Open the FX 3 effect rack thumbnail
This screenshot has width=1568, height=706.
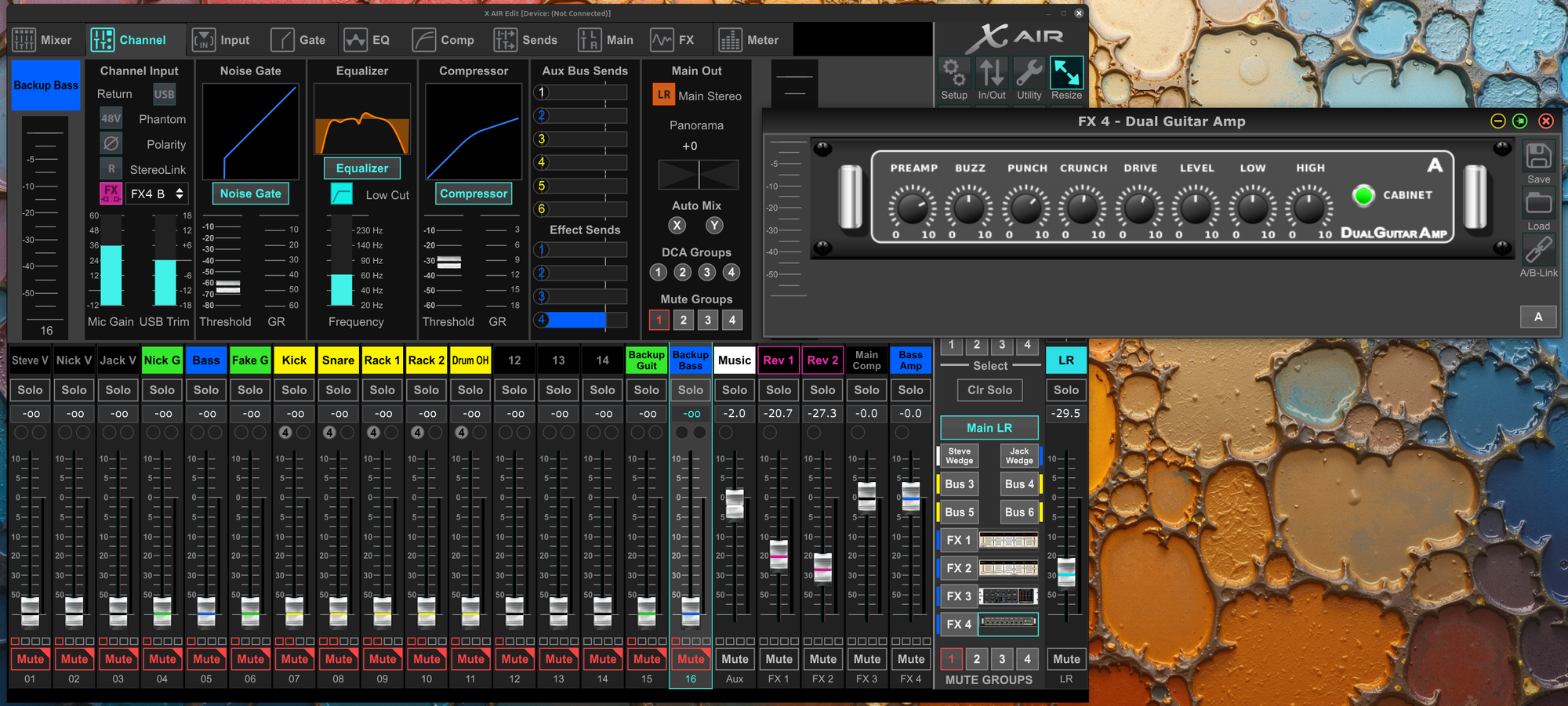1008,596
